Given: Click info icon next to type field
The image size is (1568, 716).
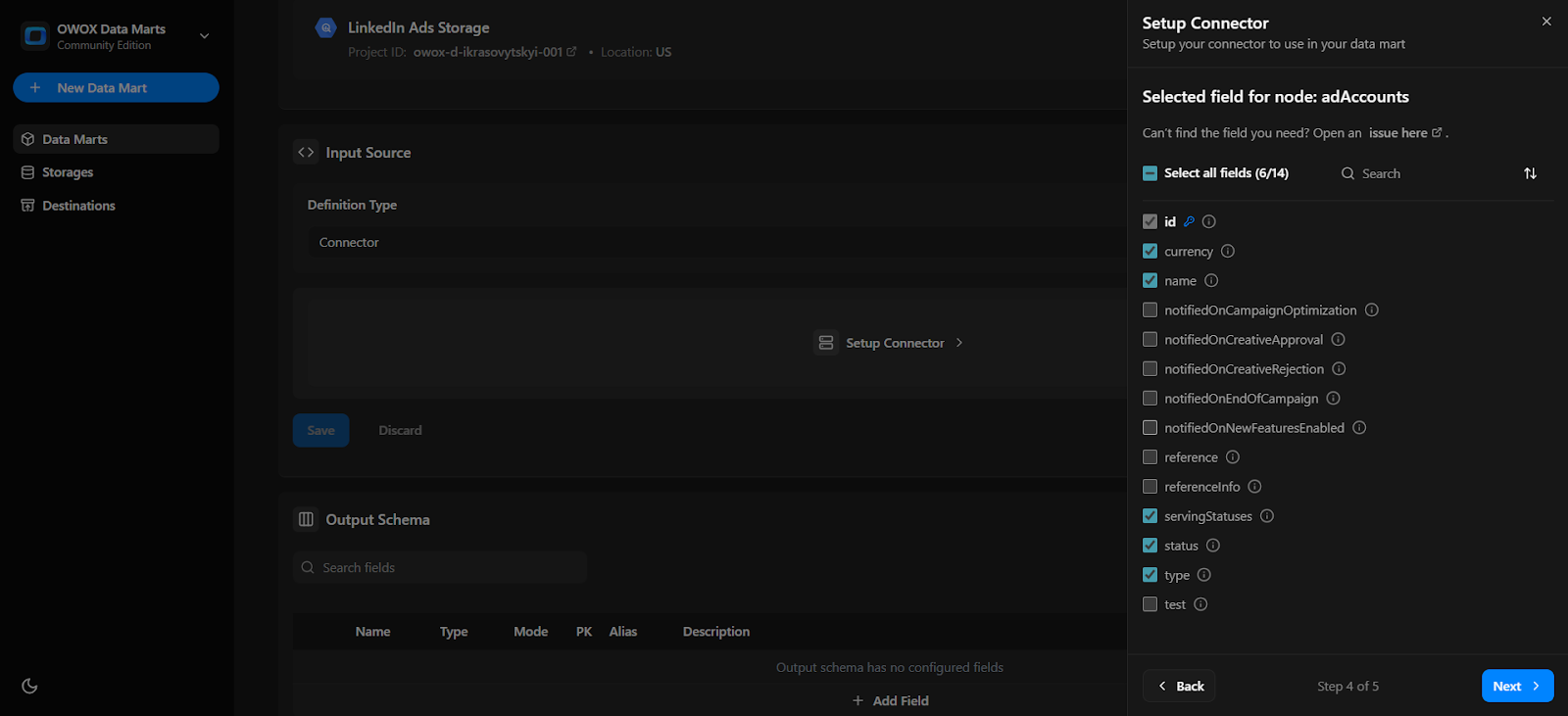Looking at the screenshot, I should point(1204,575).
